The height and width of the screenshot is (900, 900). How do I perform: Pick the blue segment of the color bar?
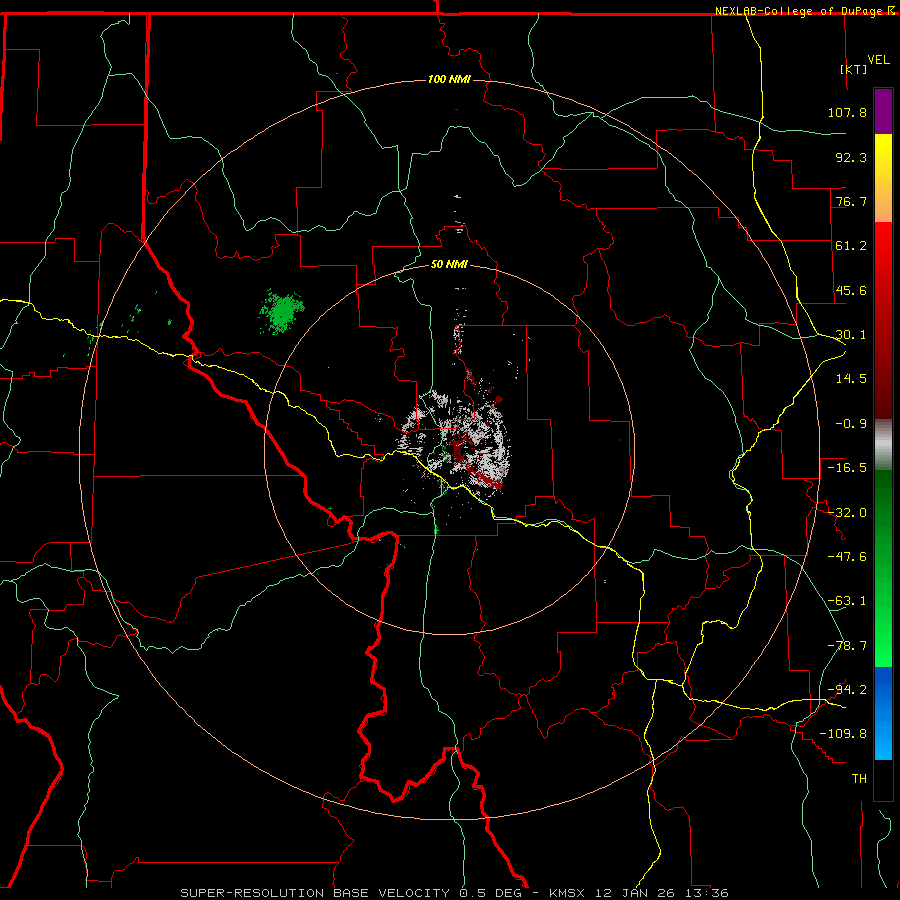883,713
